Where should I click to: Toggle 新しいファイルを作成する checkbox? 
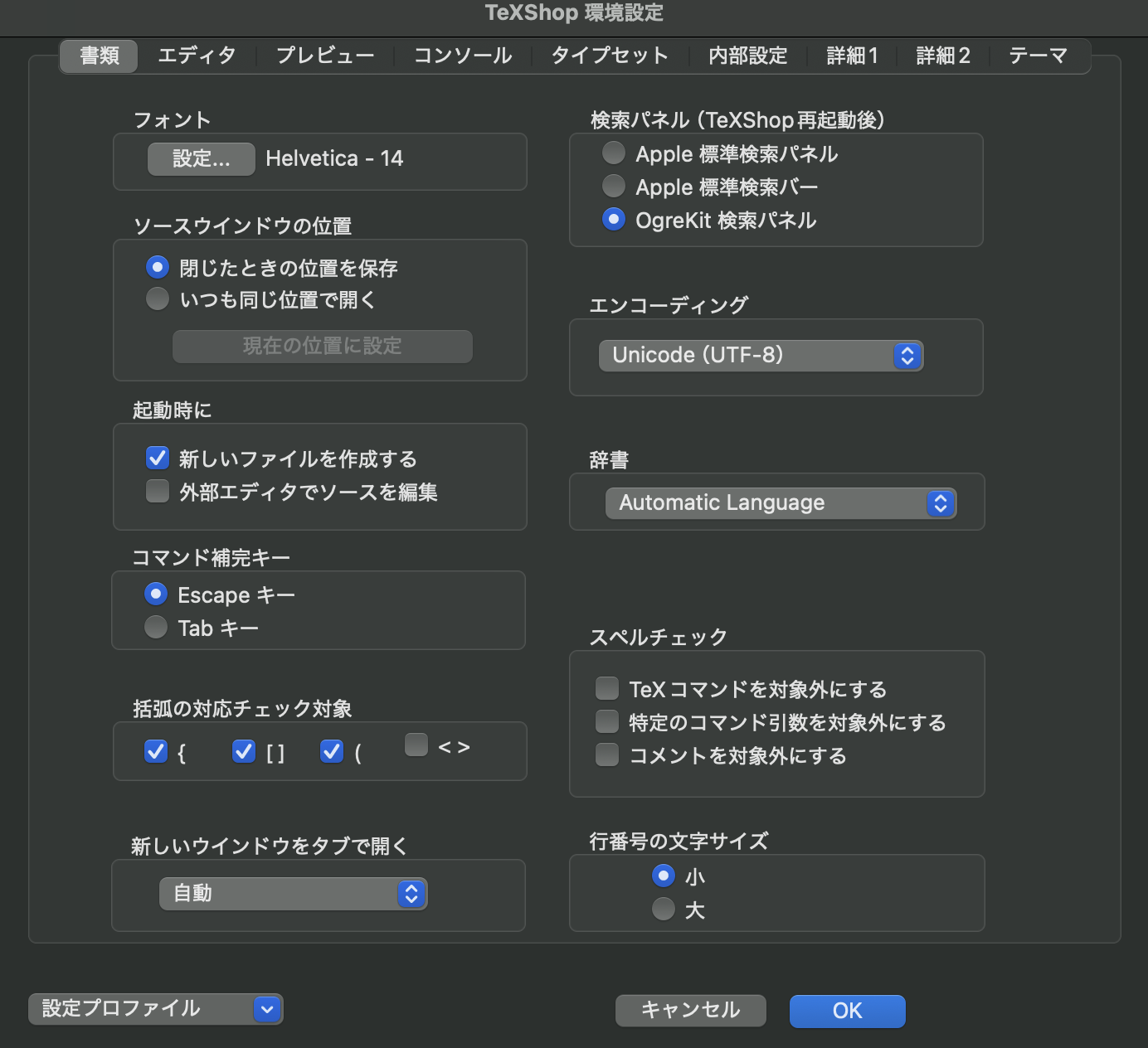click(x=158, y=458)
